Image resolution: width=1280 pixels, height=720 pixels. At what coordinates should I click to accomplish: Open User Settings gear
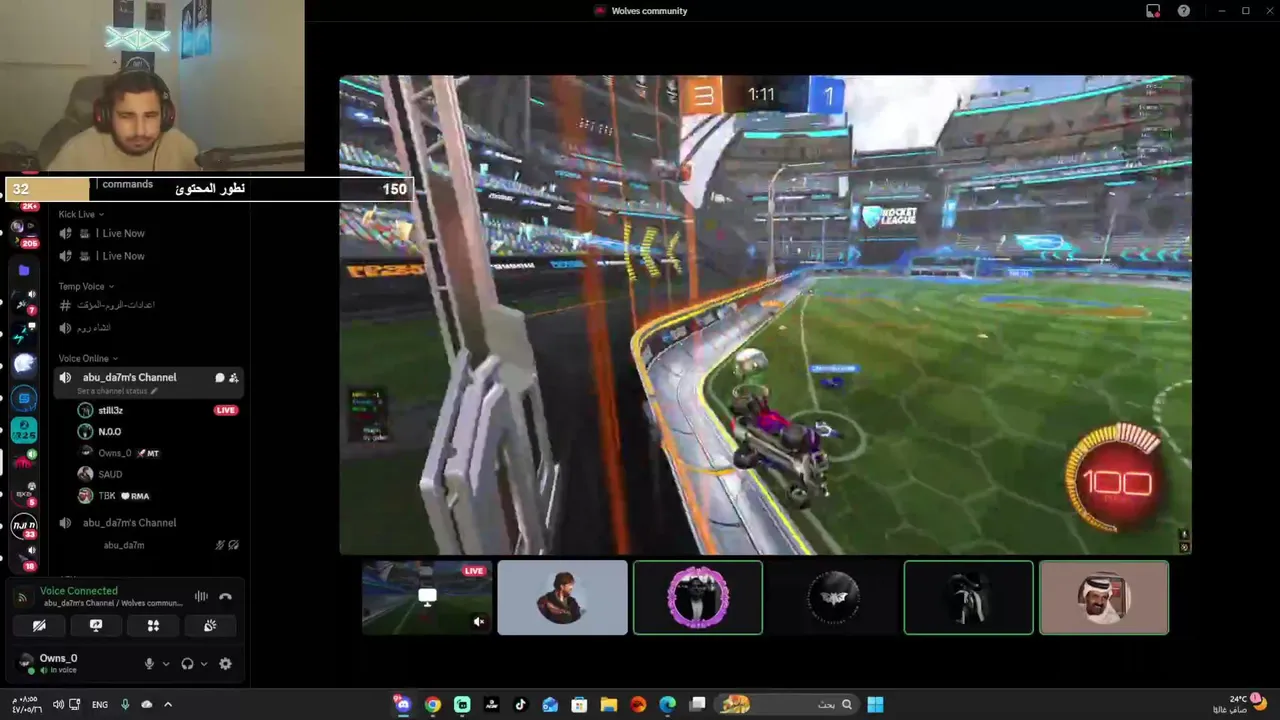(x=225, y=663)
